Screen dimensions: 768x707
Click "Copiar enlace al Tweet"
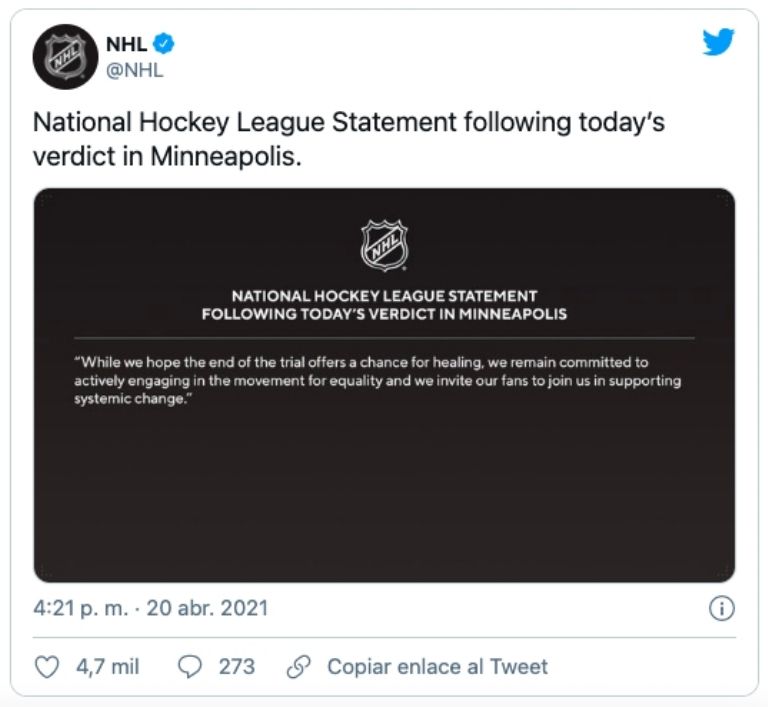point(437,666)
